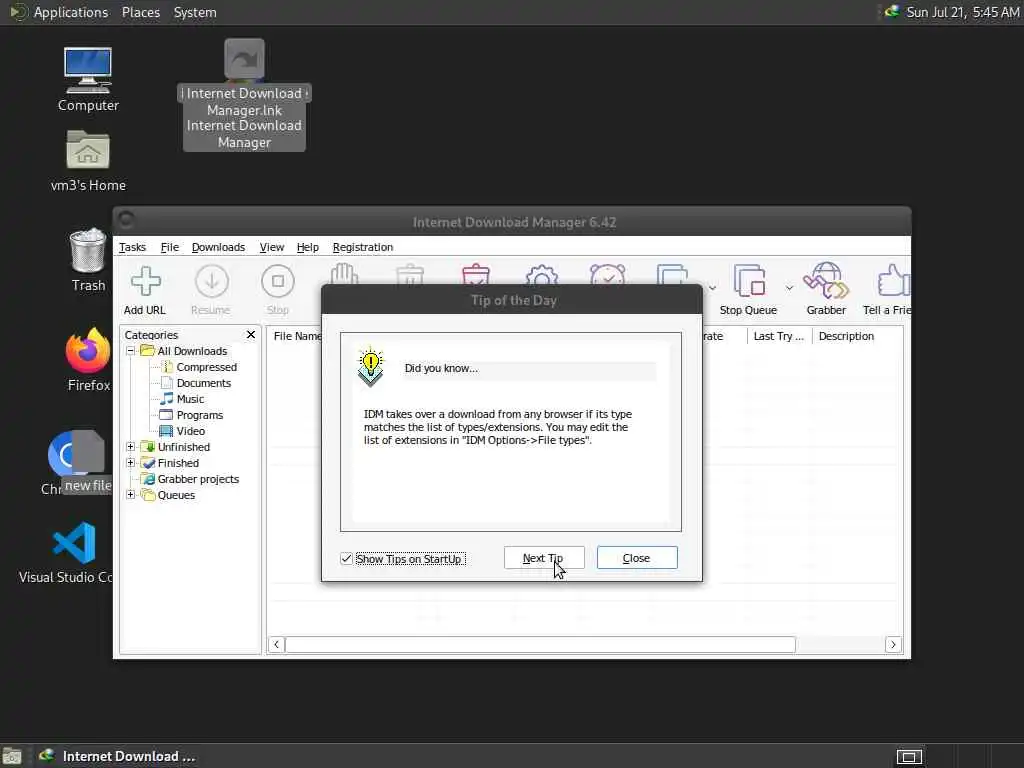Open the Registration menu
This screenshot has width=1024, height=768.
pos(362,247)
